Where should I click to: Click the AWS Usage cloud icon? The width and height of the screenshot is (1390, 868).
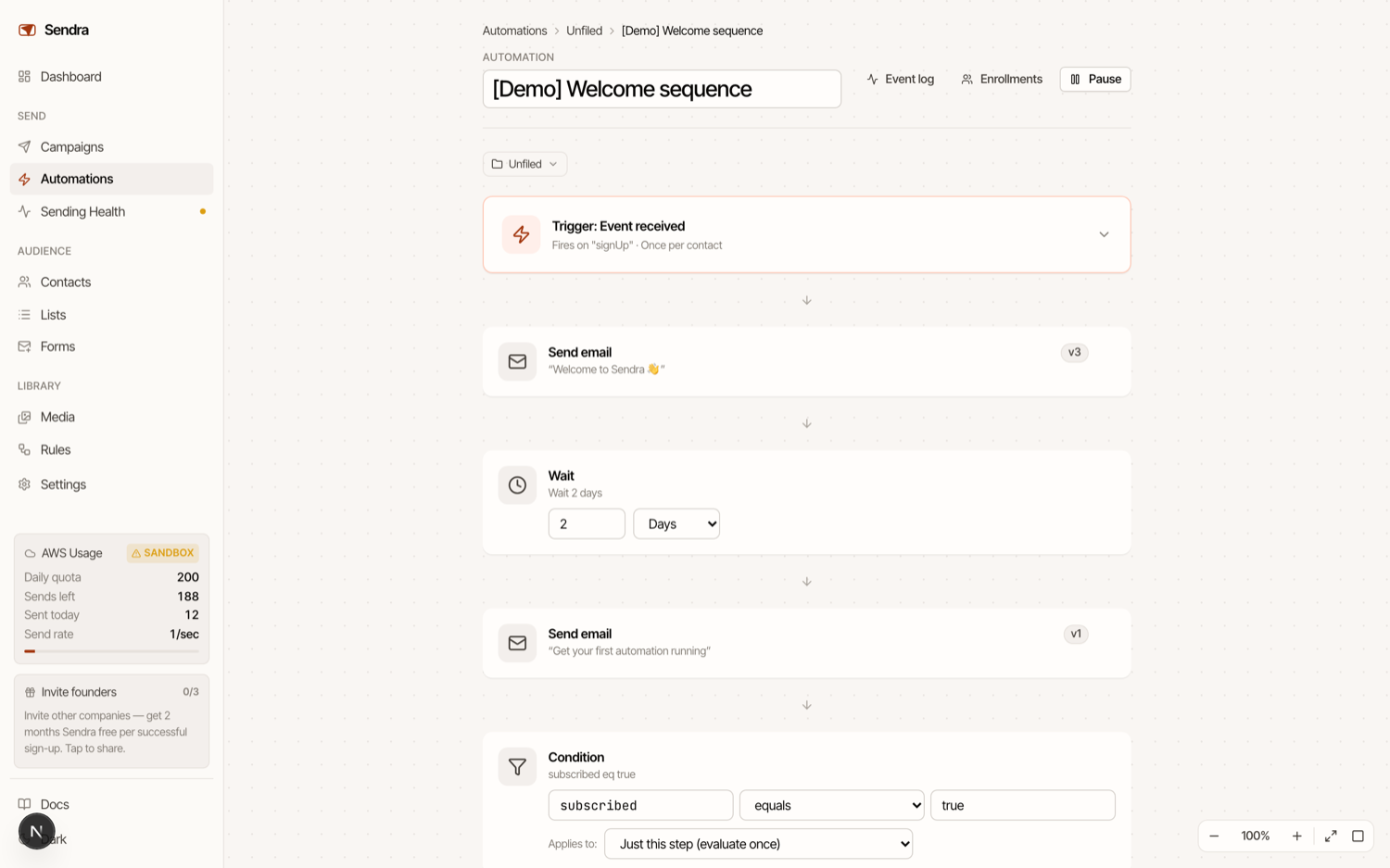[x=30, y=553]
